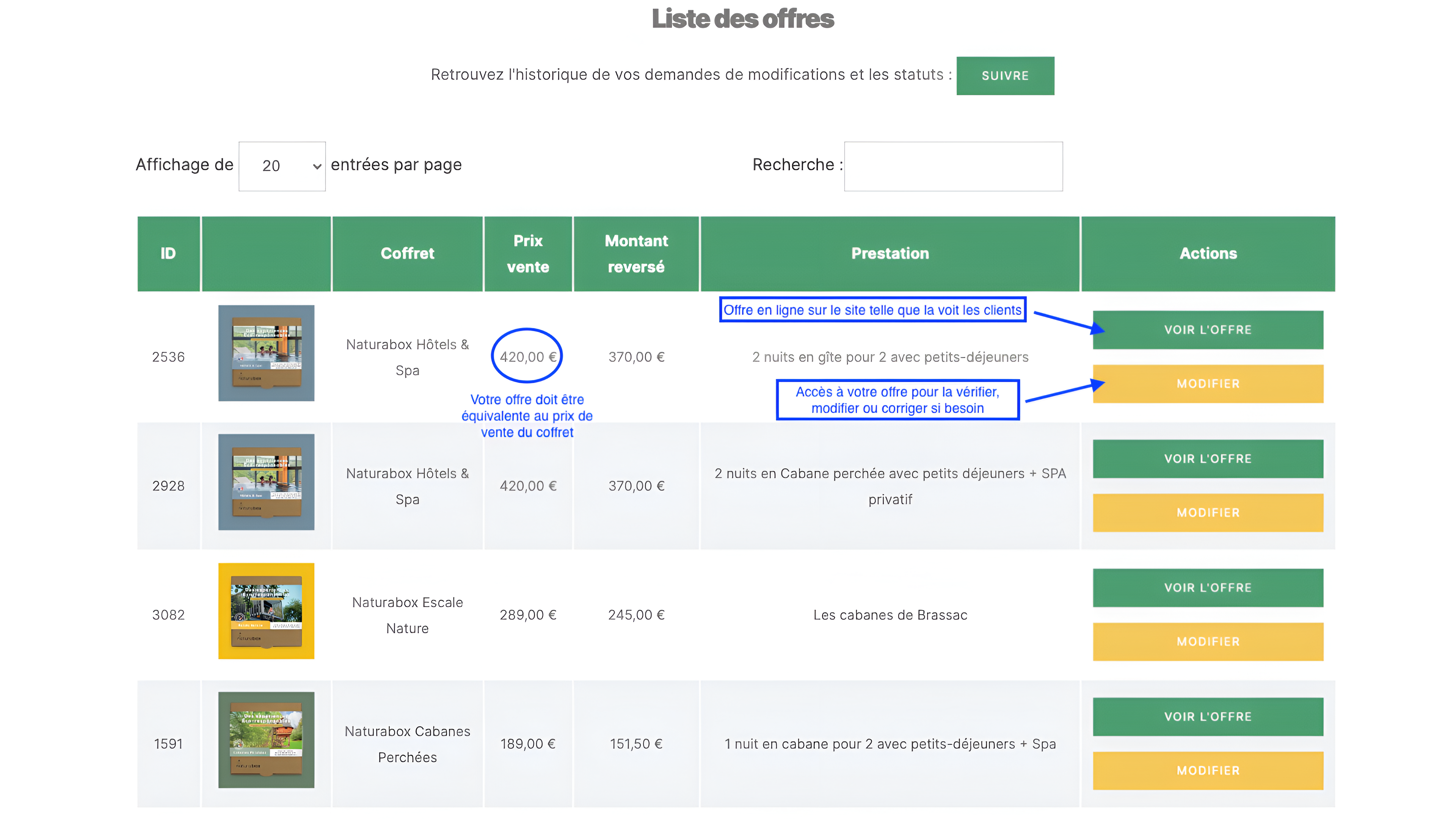Select ID cell 2928
Viewport: 1456px width, 819px height.
[168, 486]
